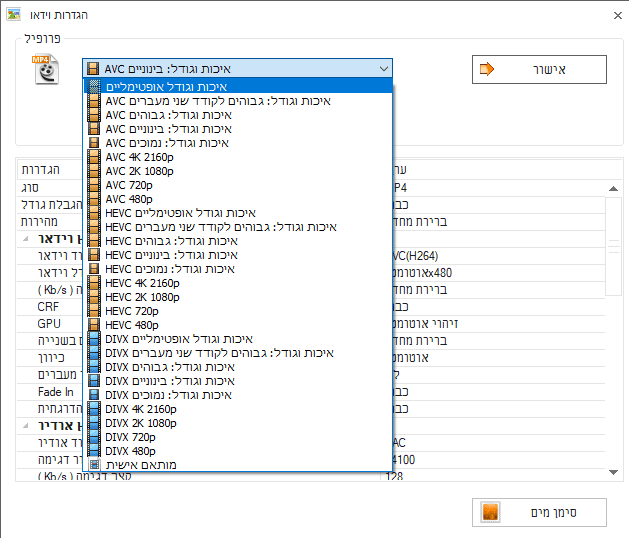
Task: Select HEVC 480p profile
Action: pos(237,325)
